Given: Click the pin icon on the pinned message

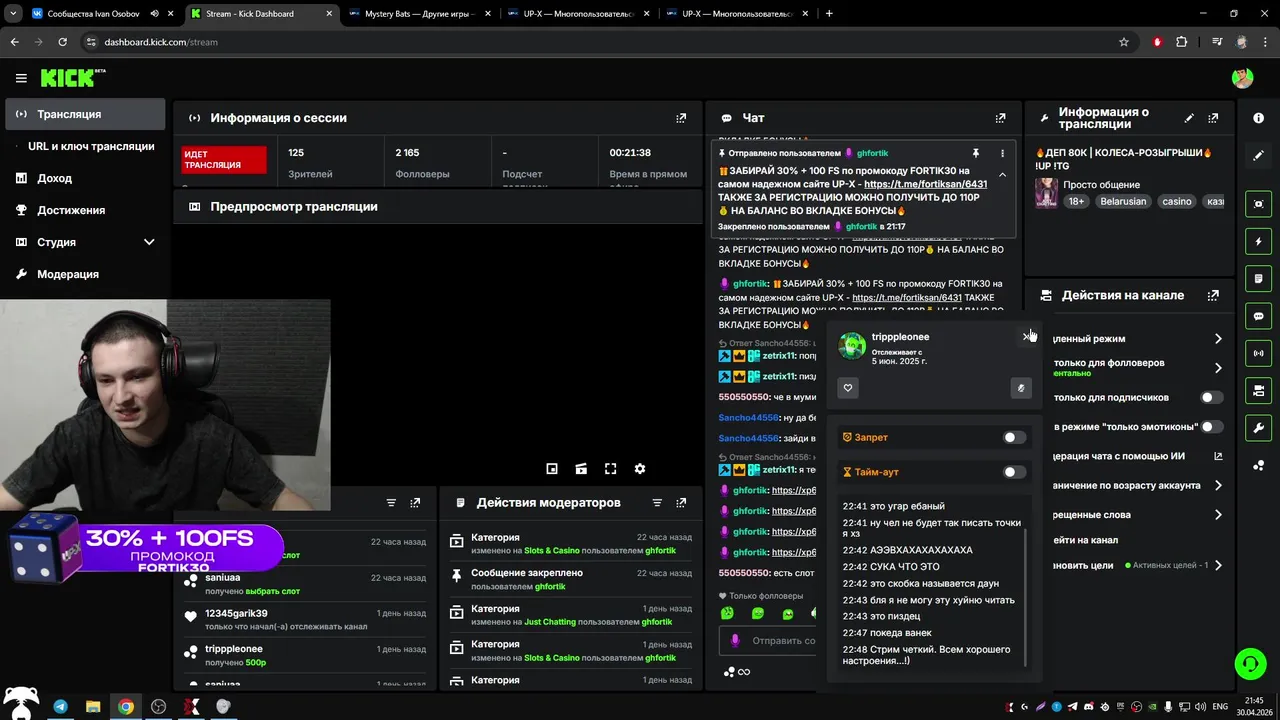Looking at the screenshot, I should (975, 153).
